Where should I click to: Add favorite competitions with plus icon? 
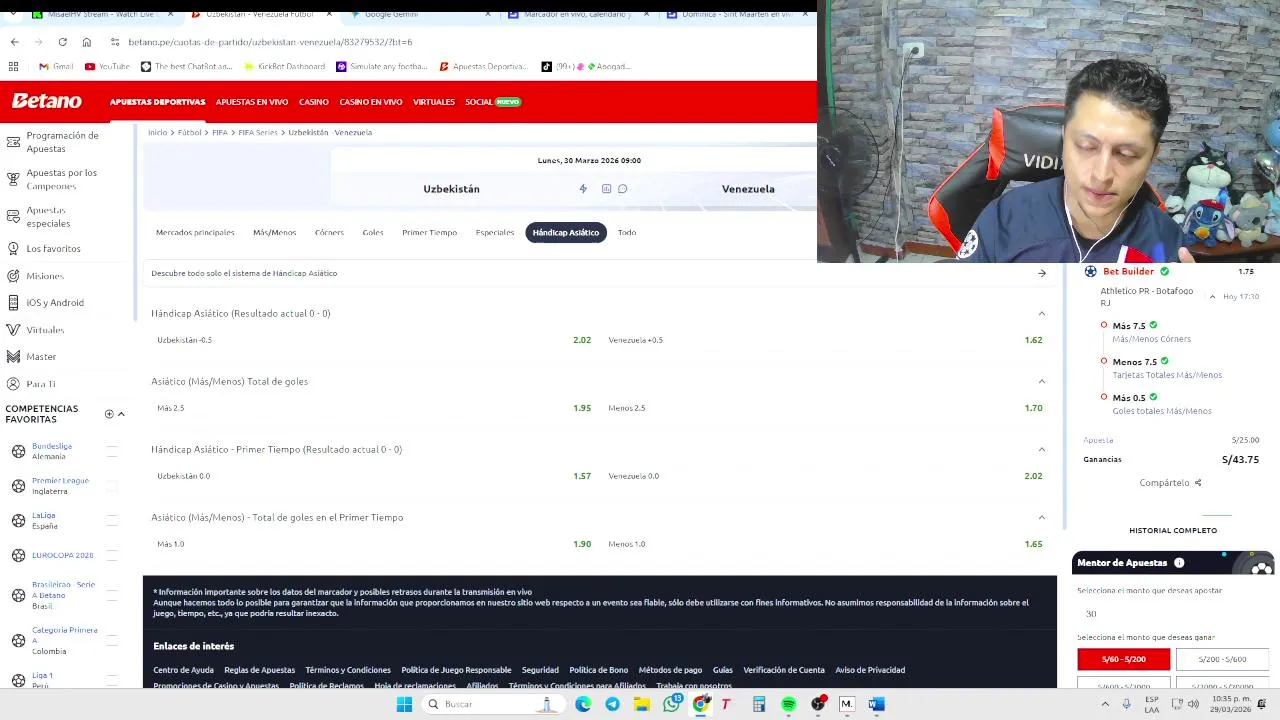109,414
